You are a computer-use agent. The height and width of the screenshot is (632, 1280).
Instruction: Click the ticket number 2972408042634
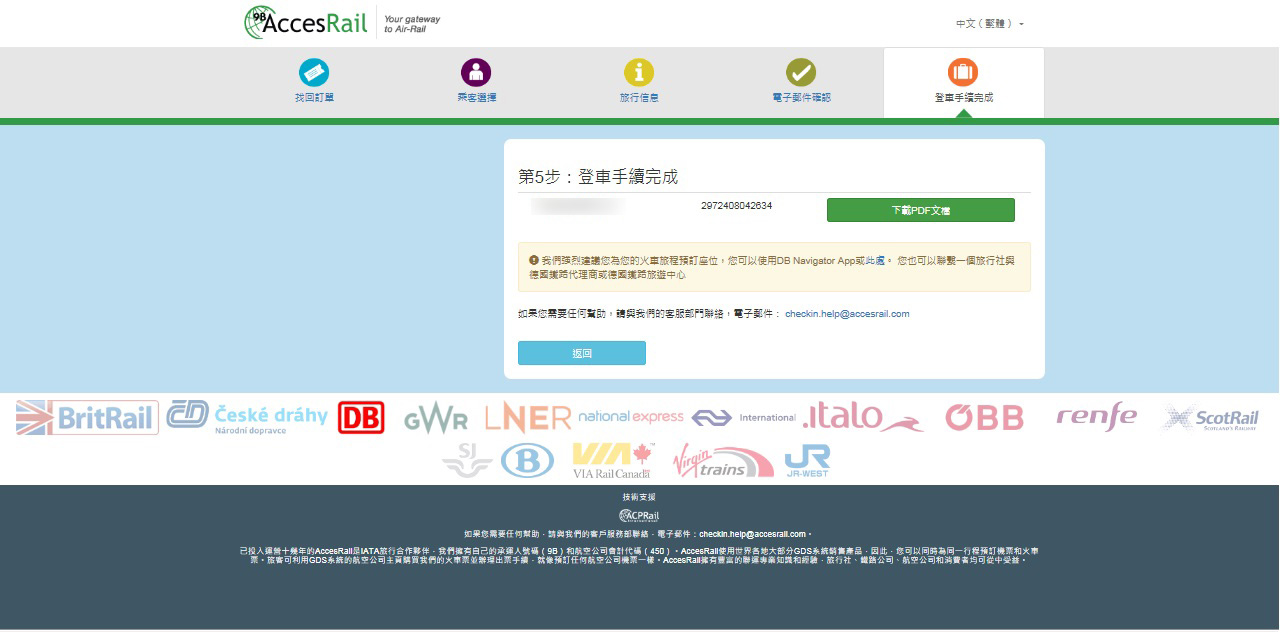736,206
